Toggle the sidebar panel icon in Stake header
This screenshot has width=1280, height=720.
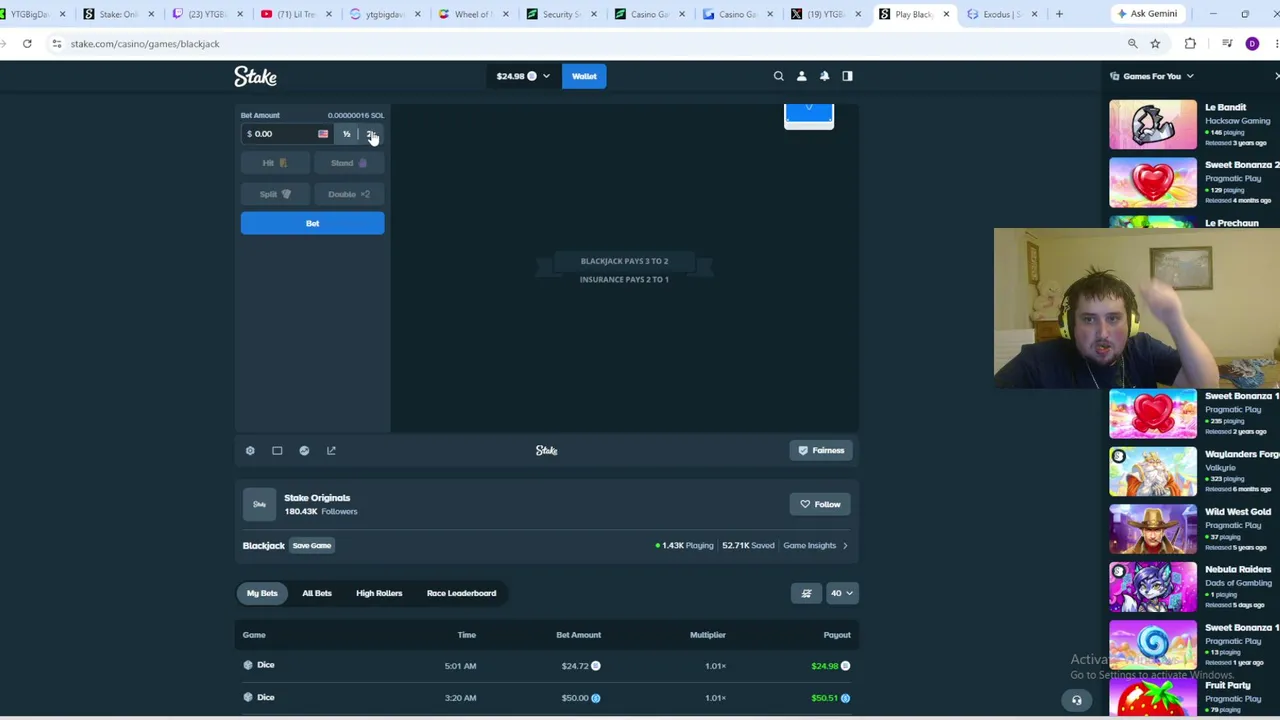847,76
